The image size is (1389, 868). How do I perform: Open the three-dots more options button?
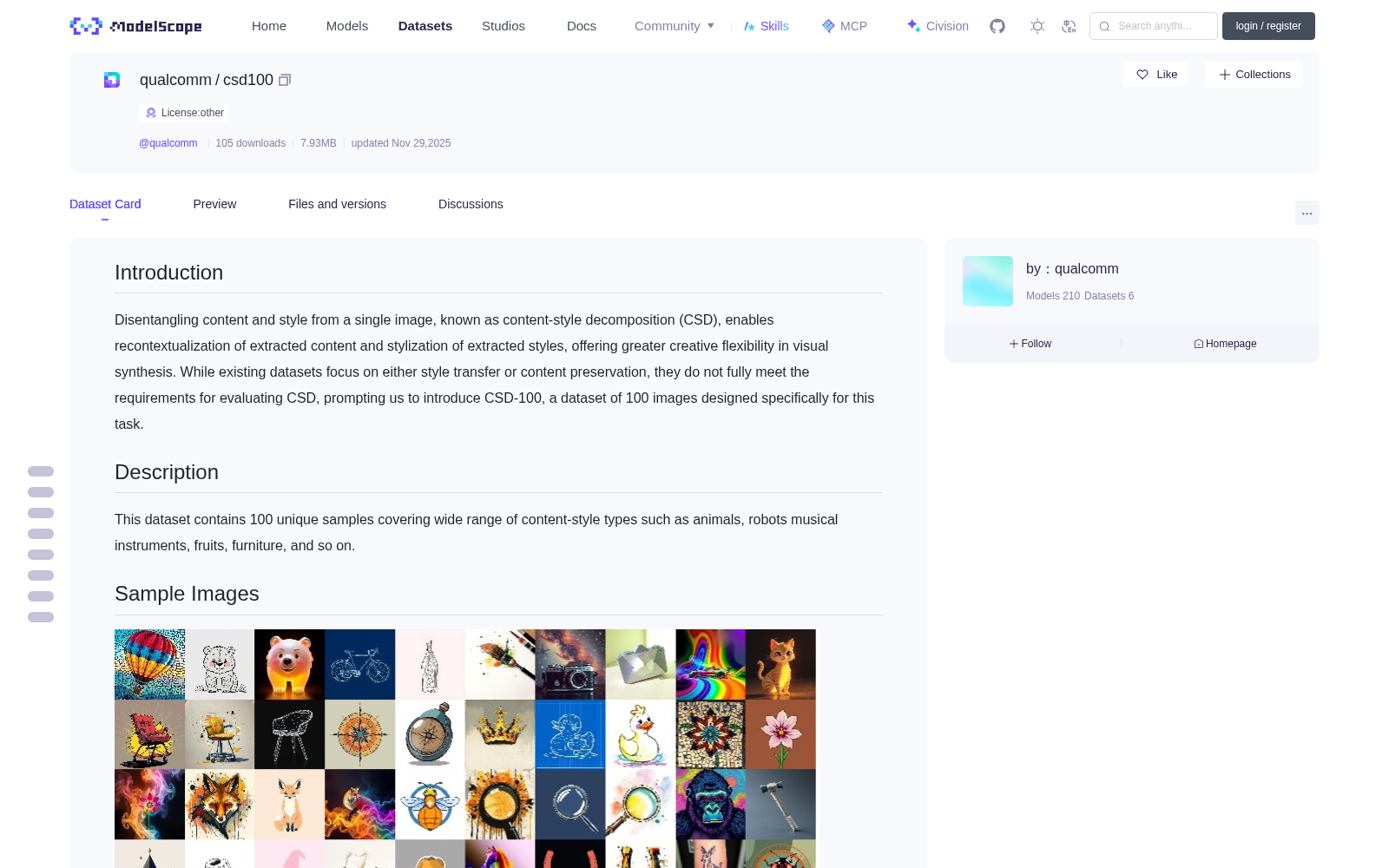1307,213
